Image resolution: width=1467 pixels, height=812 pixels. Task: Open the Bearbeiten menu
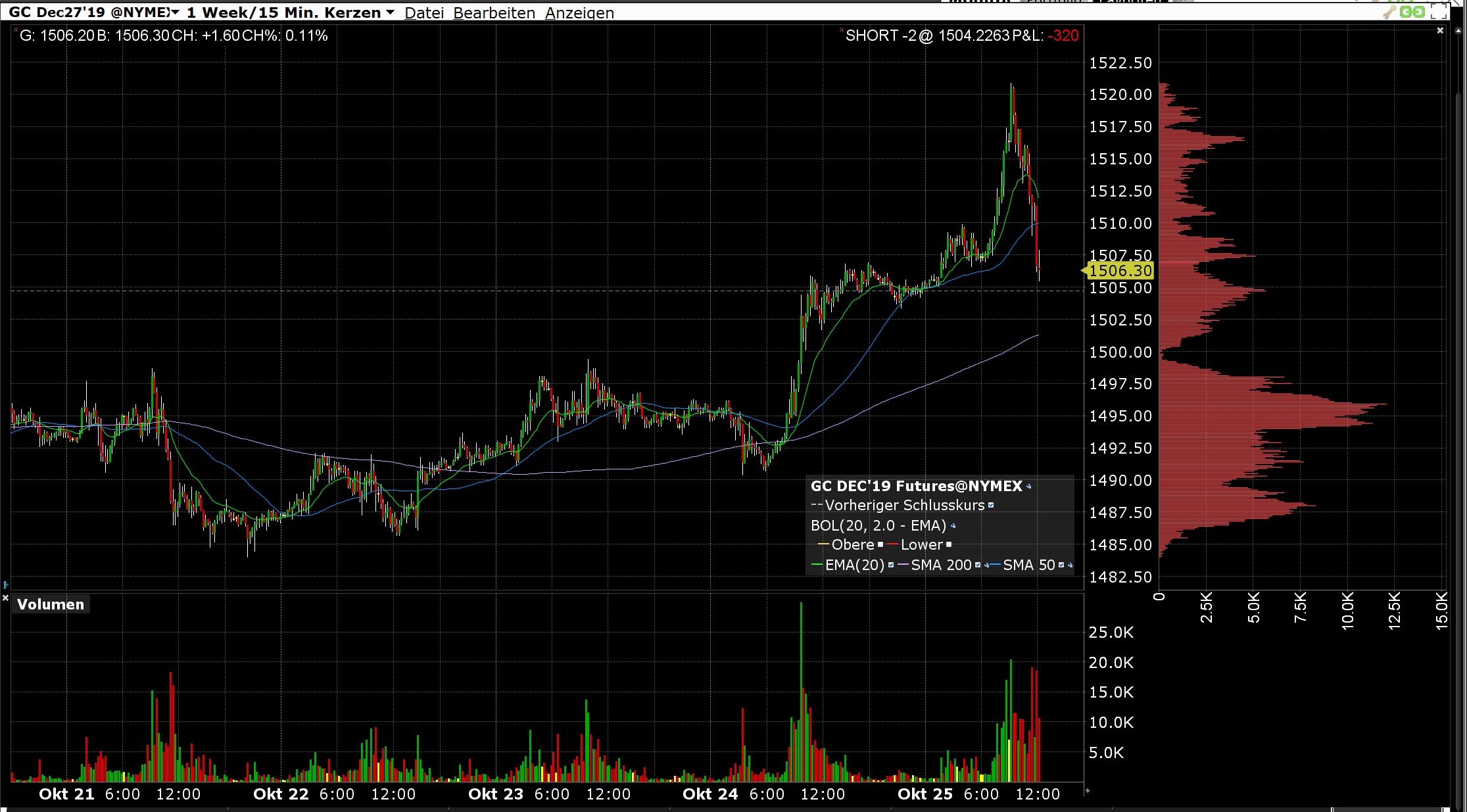click(x=494, y=12)
